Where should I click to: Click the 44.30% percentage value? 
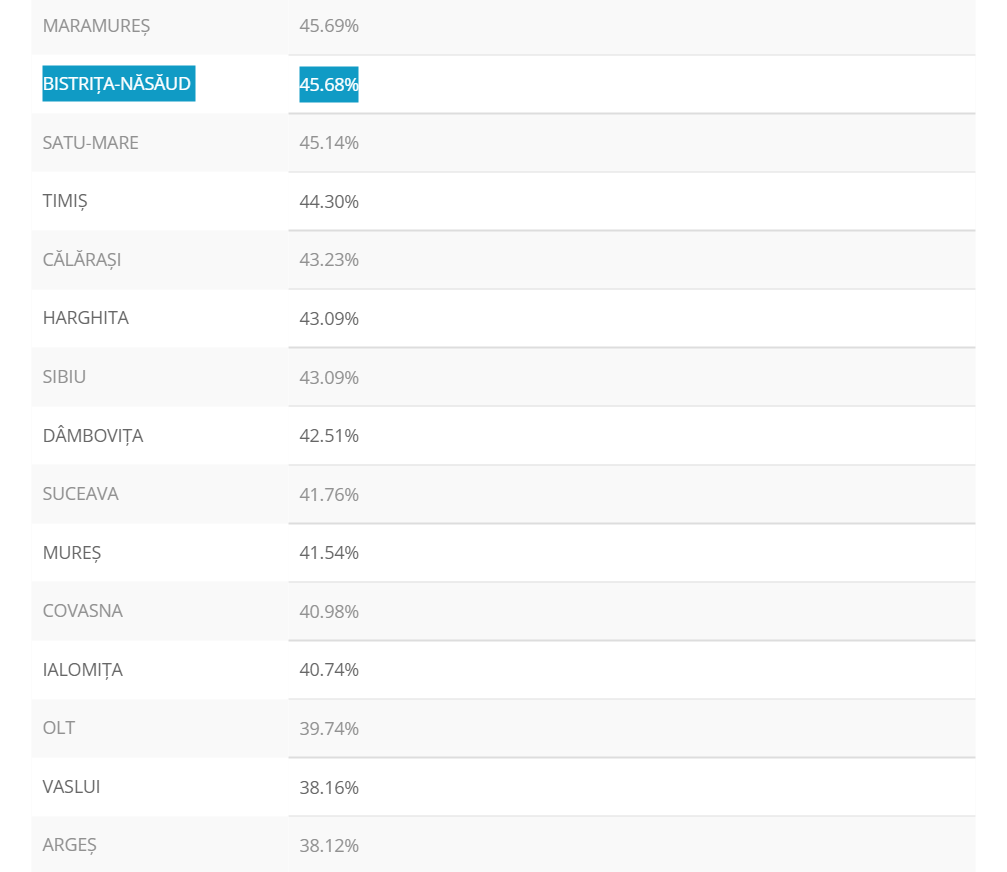click(329, 202)
